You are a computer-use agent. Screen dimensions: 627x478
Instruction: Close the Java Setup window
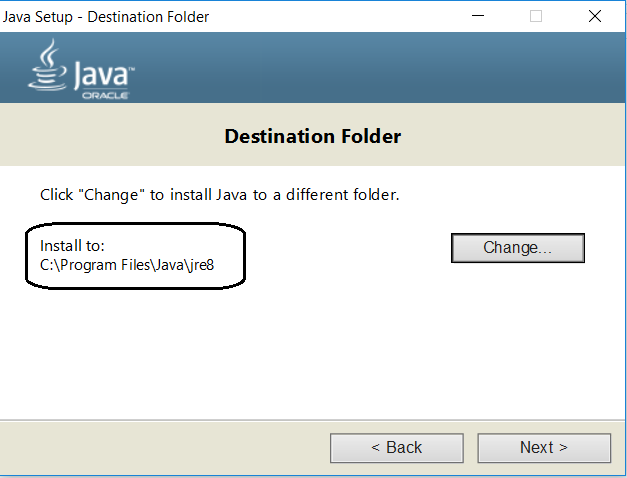595,16
